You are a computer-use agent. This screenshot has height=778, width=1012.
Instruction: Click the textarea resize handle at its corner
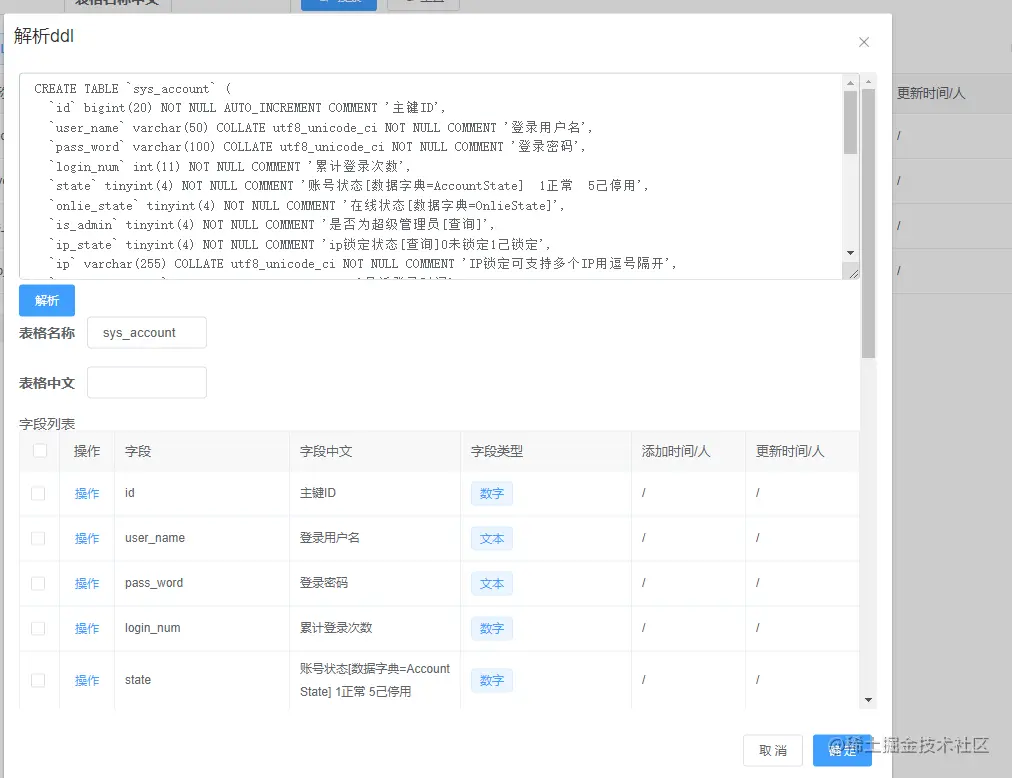click(853, 273)
